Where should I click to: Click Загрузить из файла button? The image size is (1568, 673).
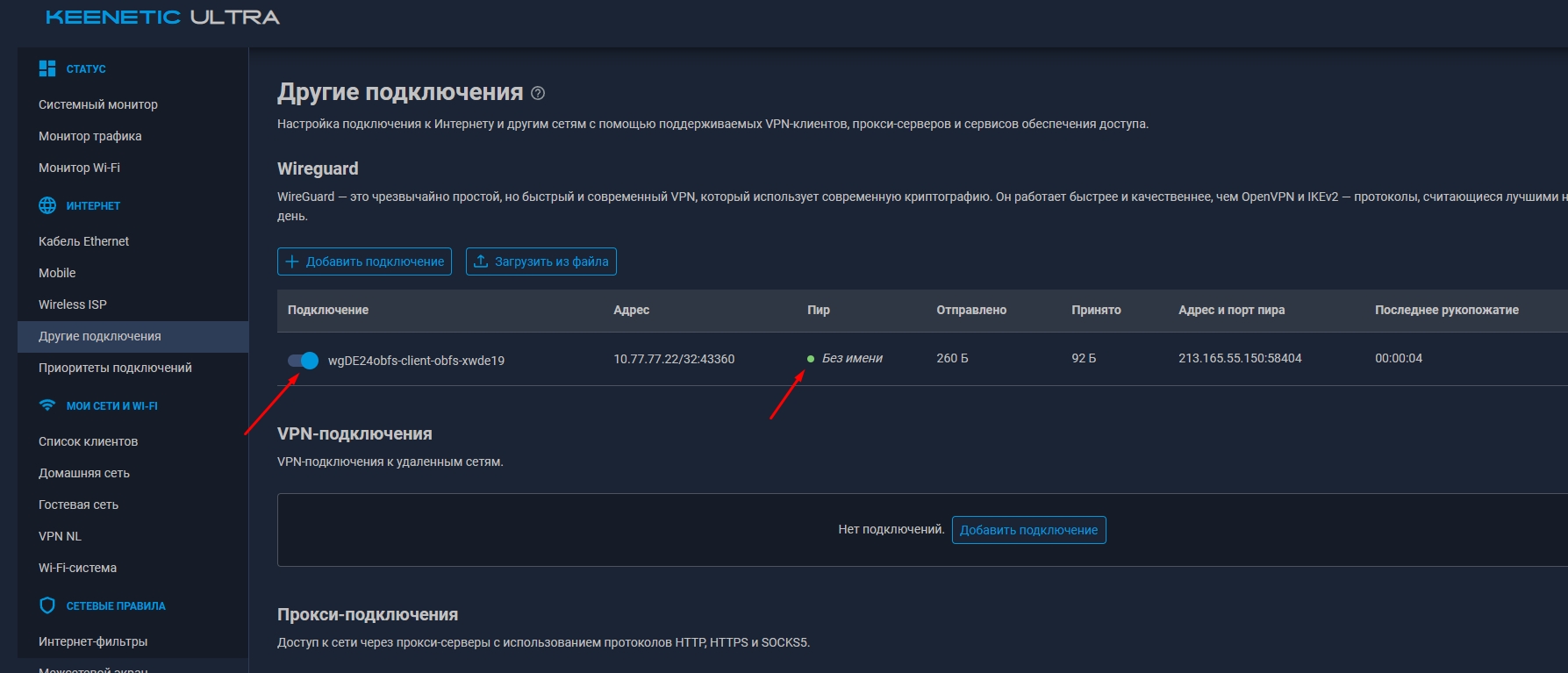click(541, 261)
